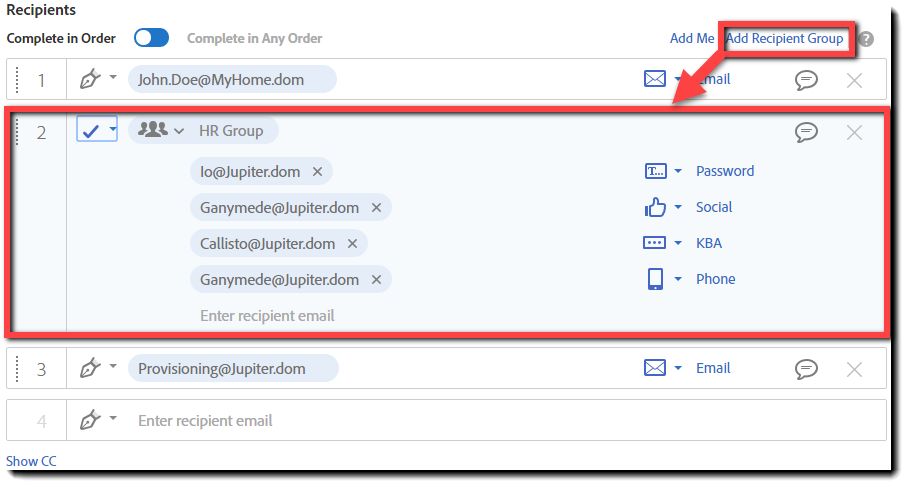Click the Password authentication icon
This screenshot has width=921, height=500.
656,171
